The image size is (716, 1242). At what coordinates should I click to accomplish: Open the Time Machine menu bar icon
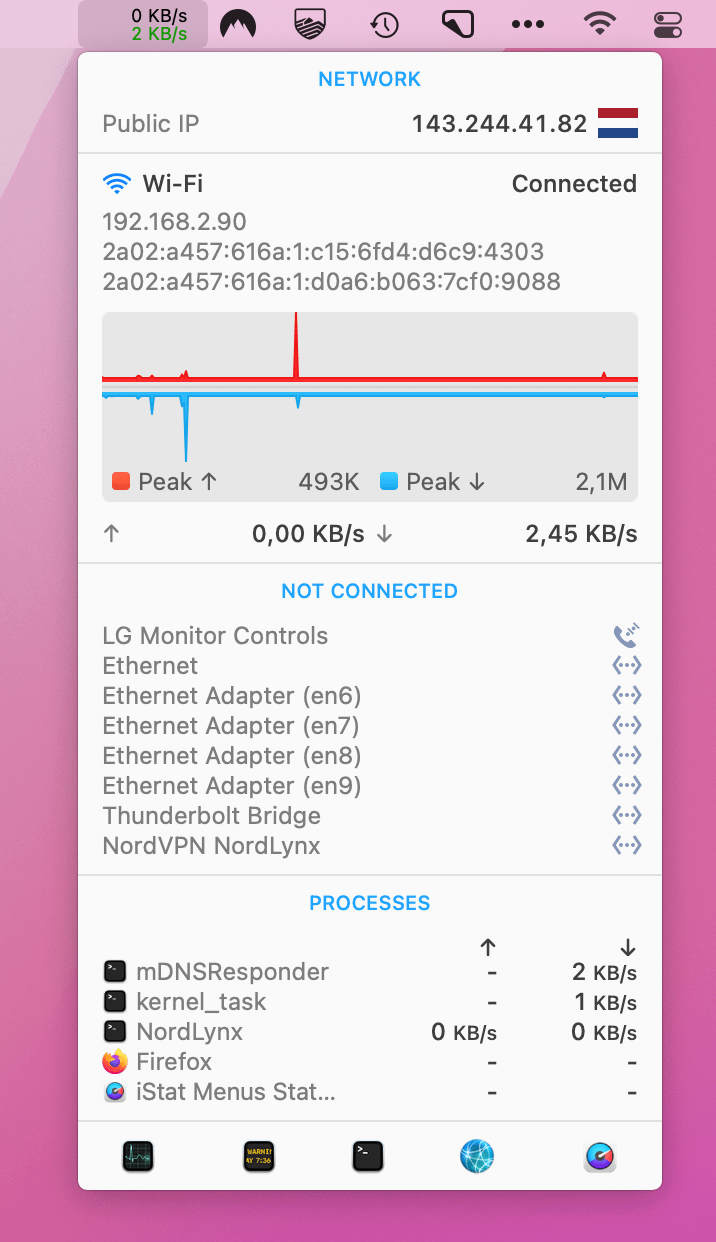pos(385,24)
